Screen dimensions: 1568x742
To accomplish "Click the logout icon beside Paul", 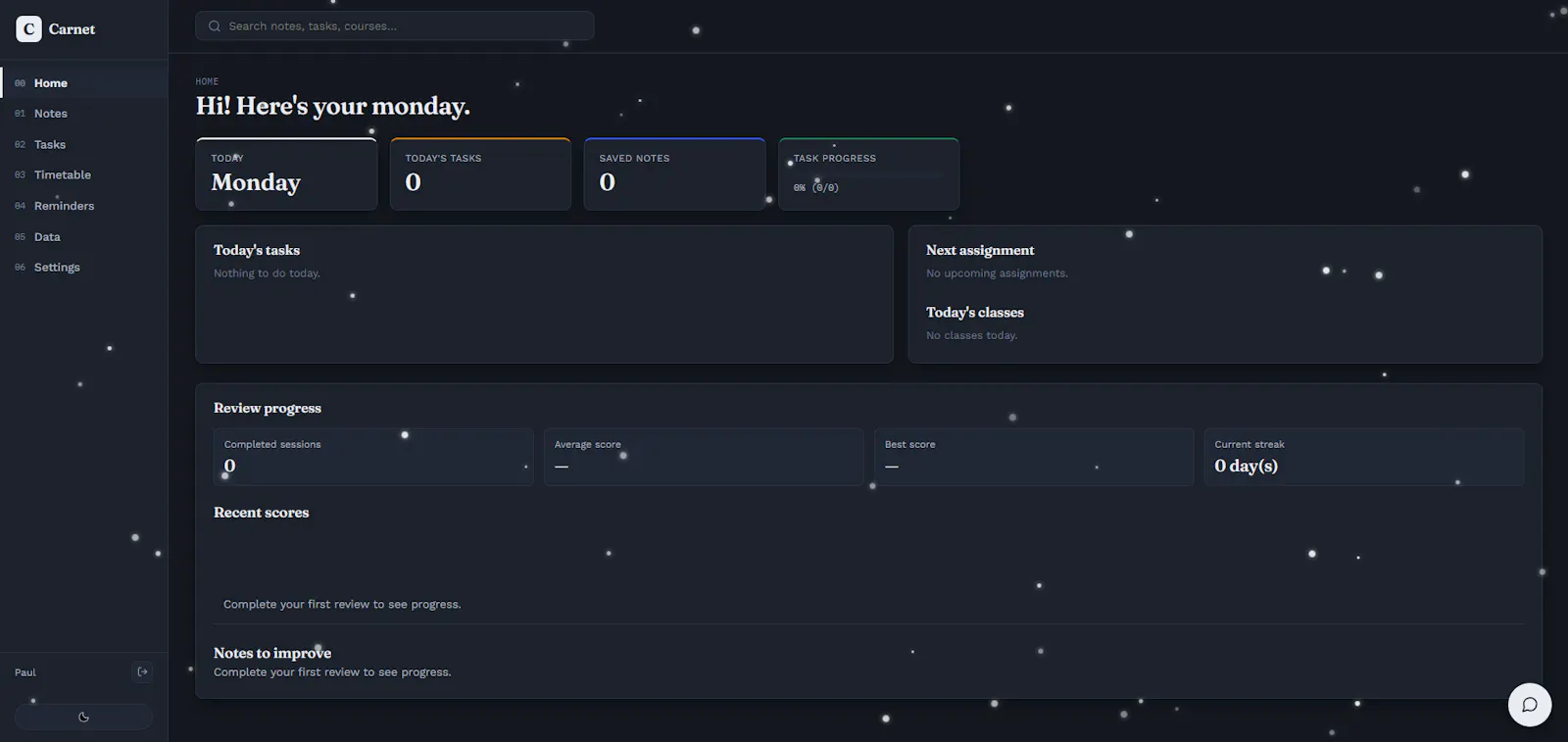I will point(142,671).
